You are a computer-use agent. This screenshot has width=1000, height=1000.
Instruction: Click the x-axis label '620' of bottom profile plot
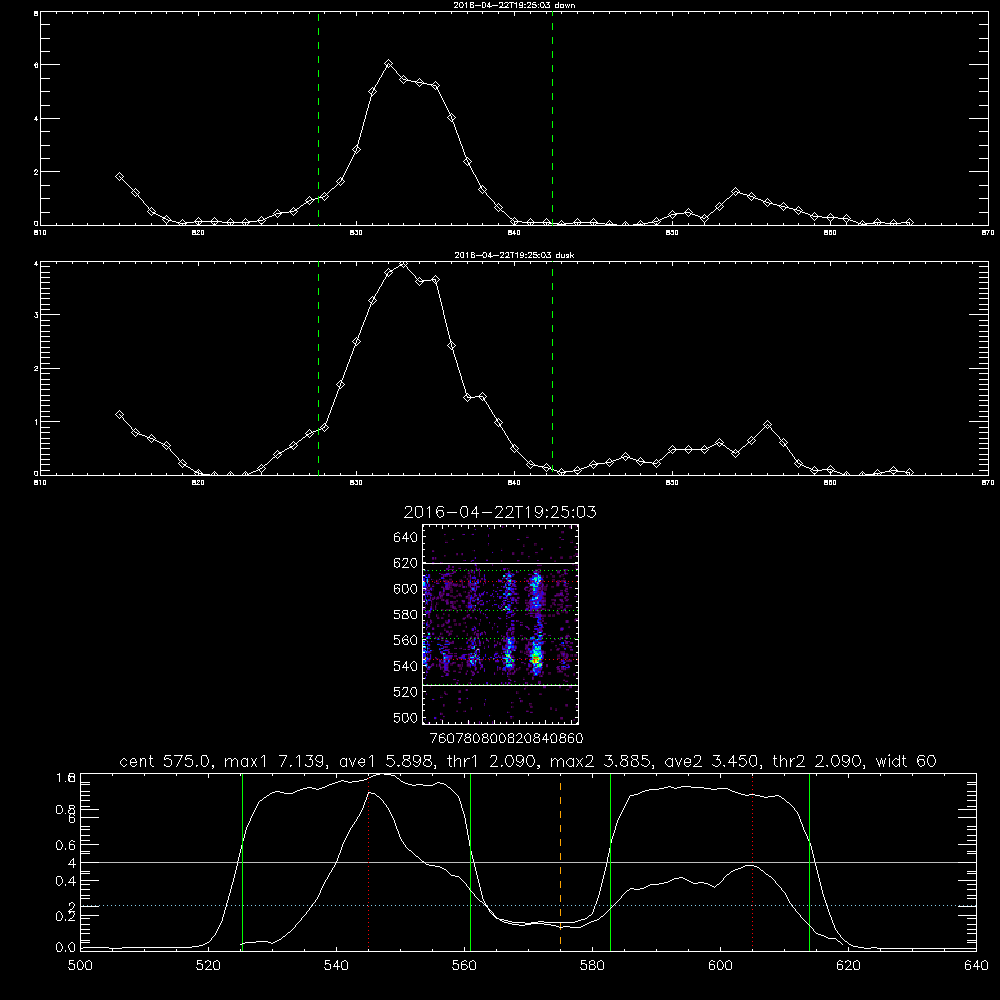[848, 966]
